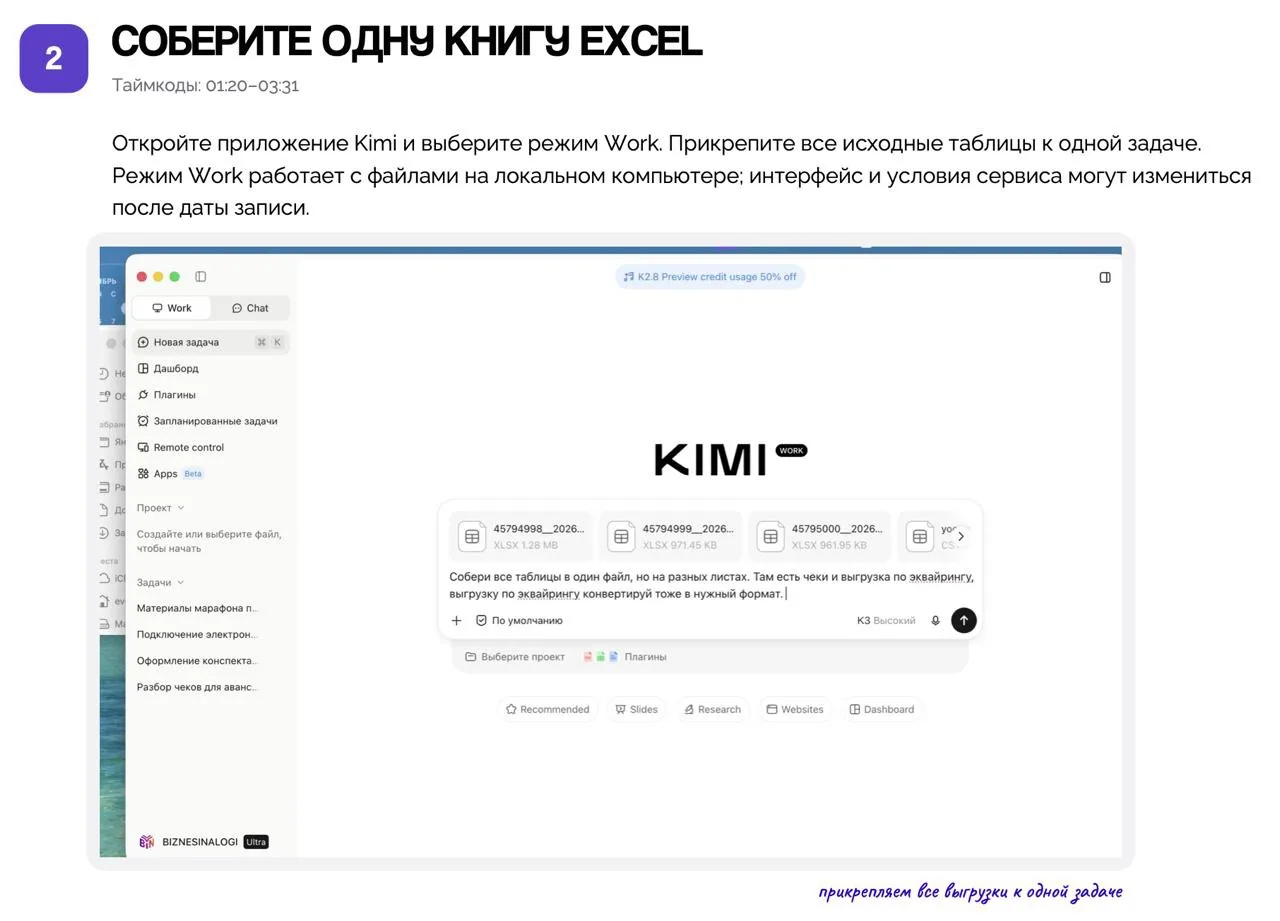Click the Запланированные задачи clock icon
Viewport: 1280px width, 921px height.
tap(143, 421)
